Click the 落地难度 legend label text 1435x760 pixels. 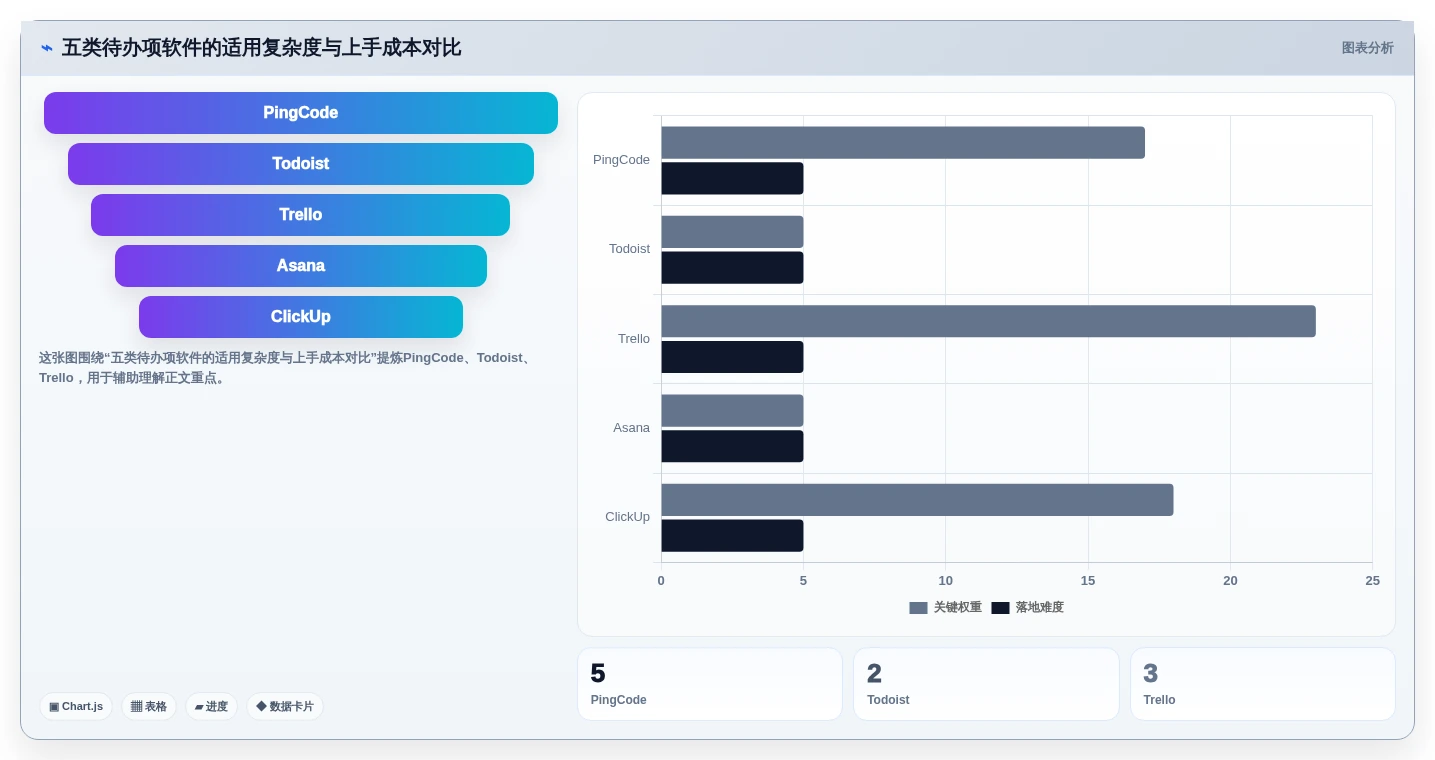click(x=1040, y=608)
